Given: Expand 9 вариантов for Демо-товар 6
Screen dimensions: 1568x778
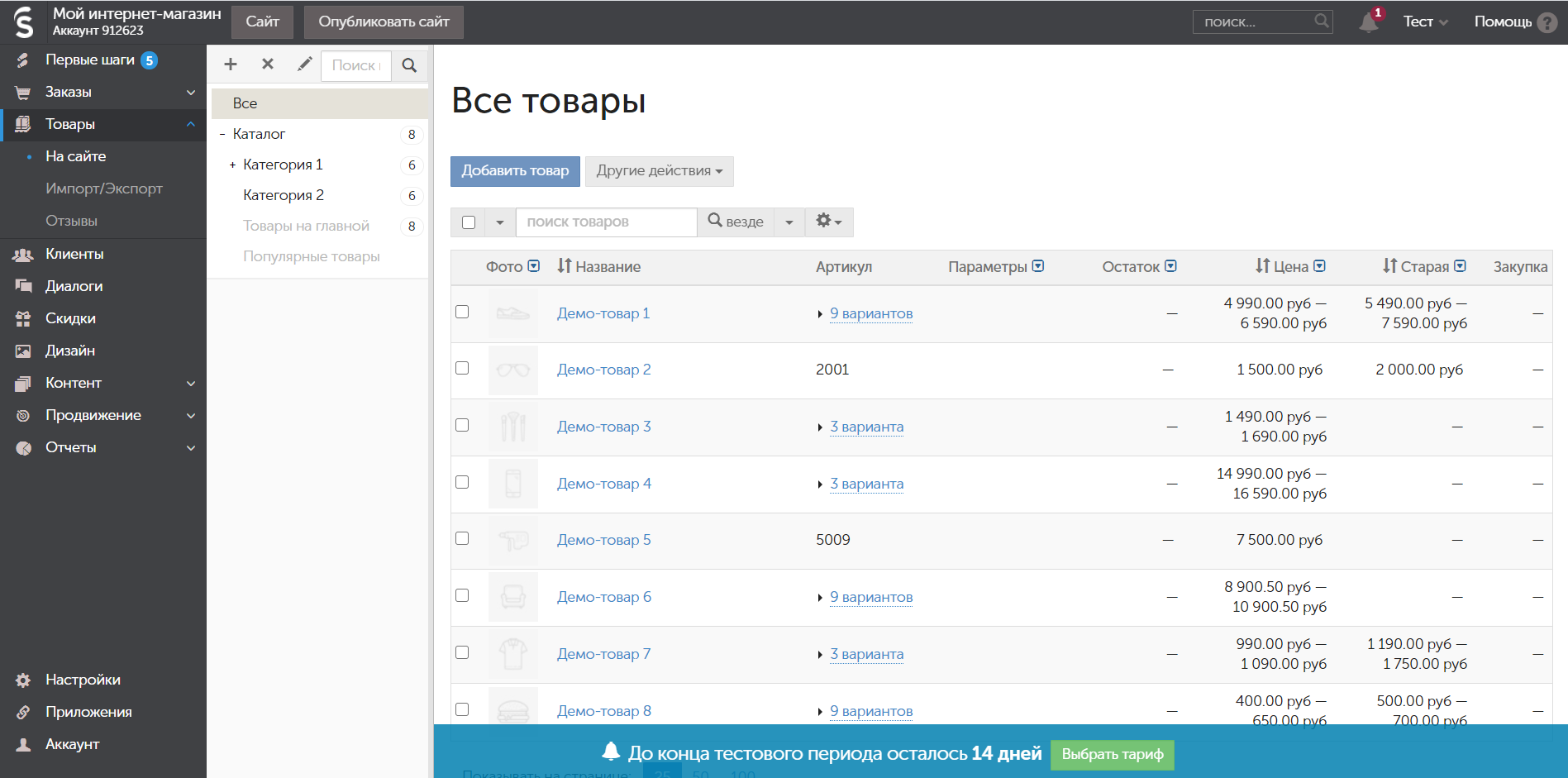Looking at the screenshot, I should 870,597.
